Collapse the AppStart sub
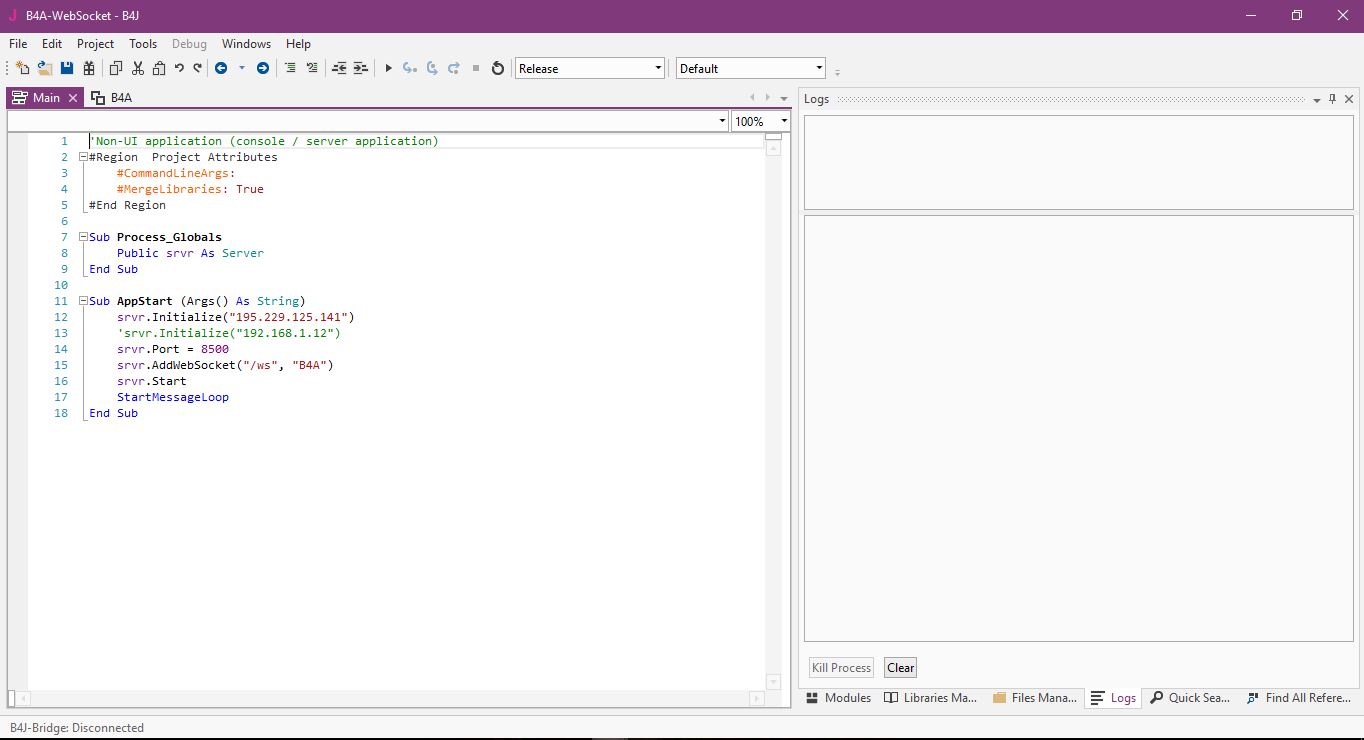1364x740 pixels. (83, 301)
